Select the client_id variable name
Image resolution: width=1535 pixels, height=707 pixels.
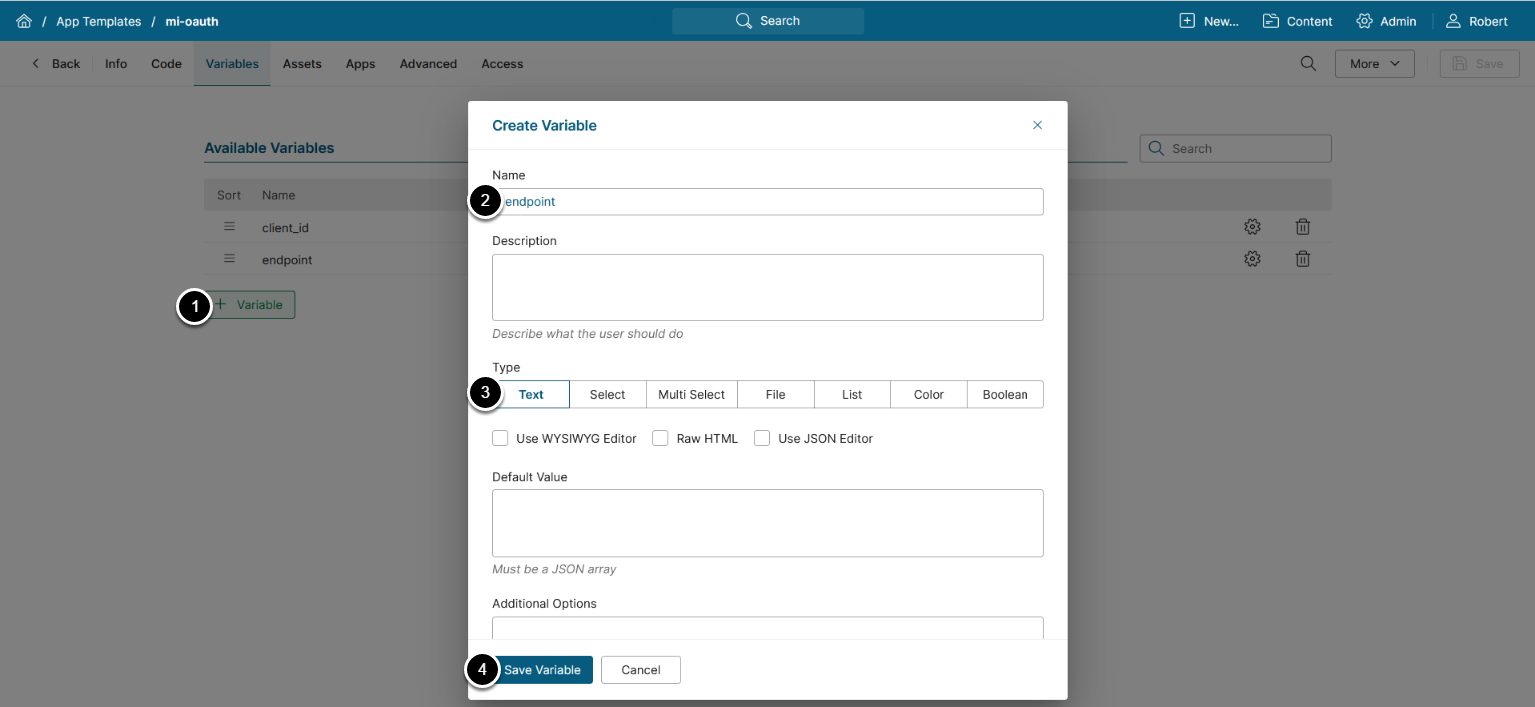click(x=285, y=228)
